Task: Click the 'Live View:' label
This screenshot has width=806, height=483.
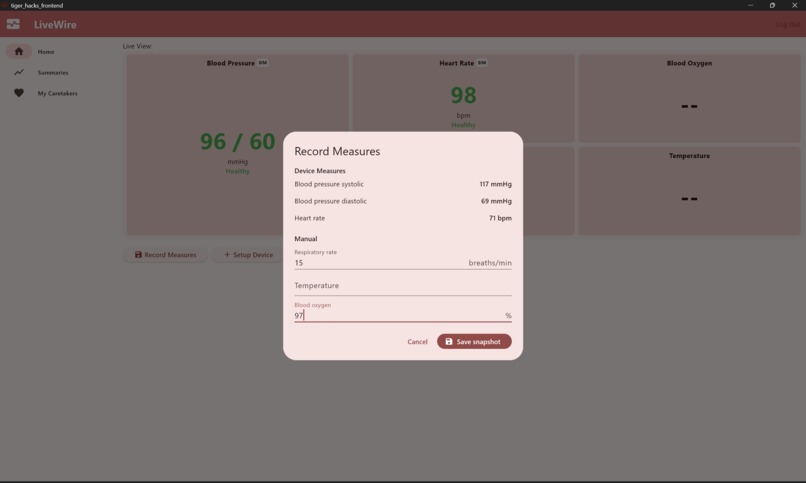Action: click(x=137, y=46)
